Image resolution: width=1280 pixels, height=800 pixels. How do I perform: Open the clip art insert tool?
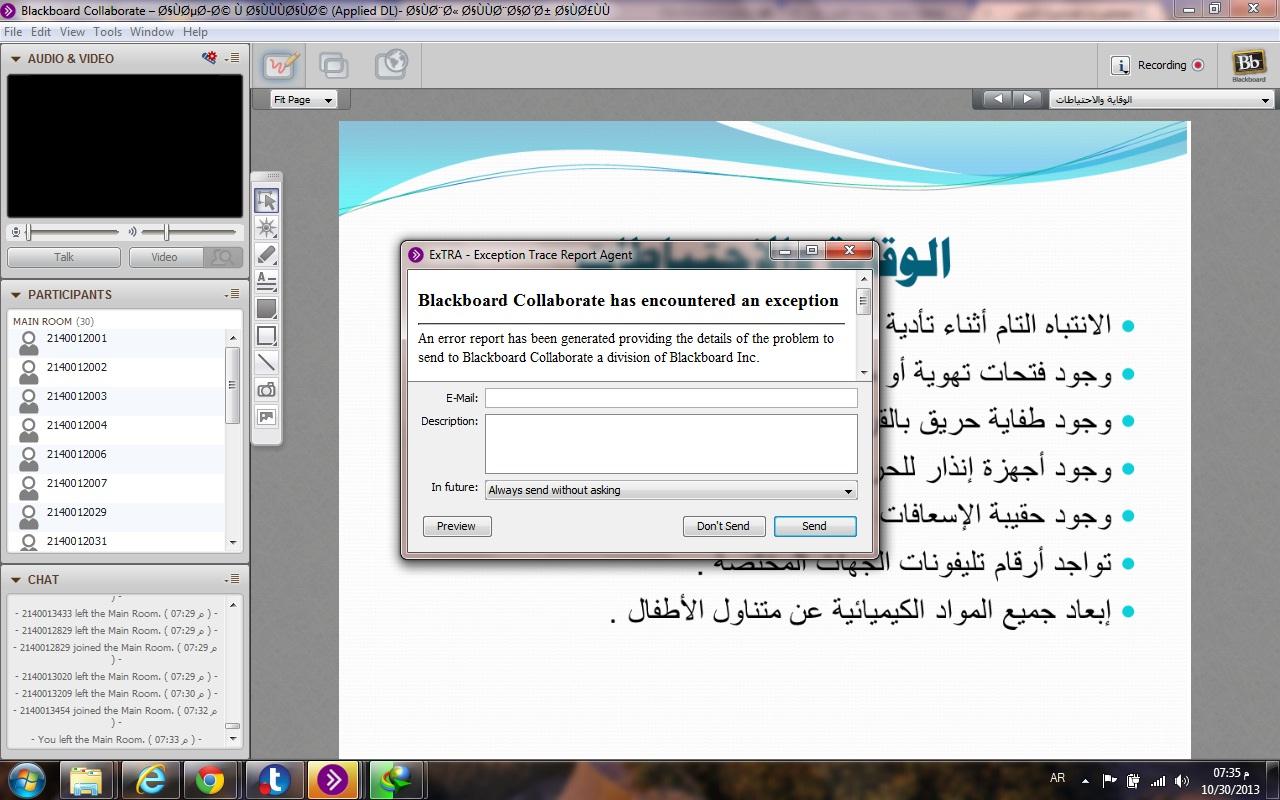(x=266, y=417)
